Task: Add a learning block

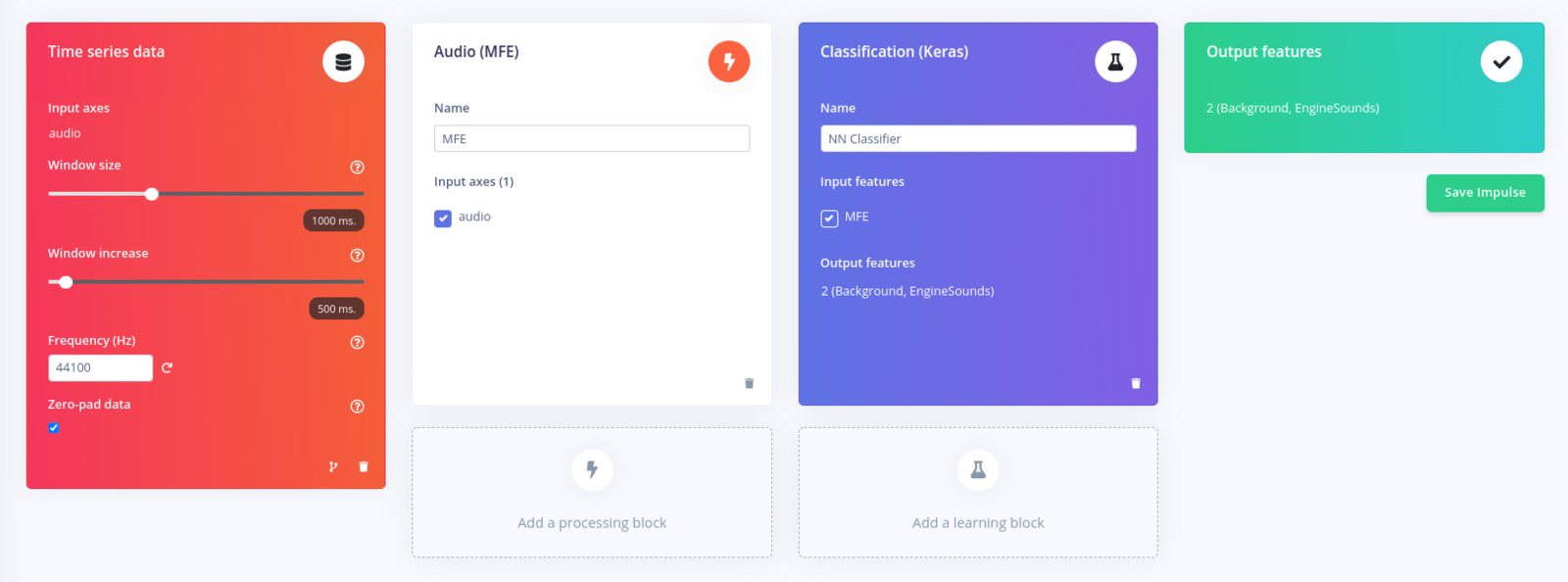Action: tap(978, 493)
